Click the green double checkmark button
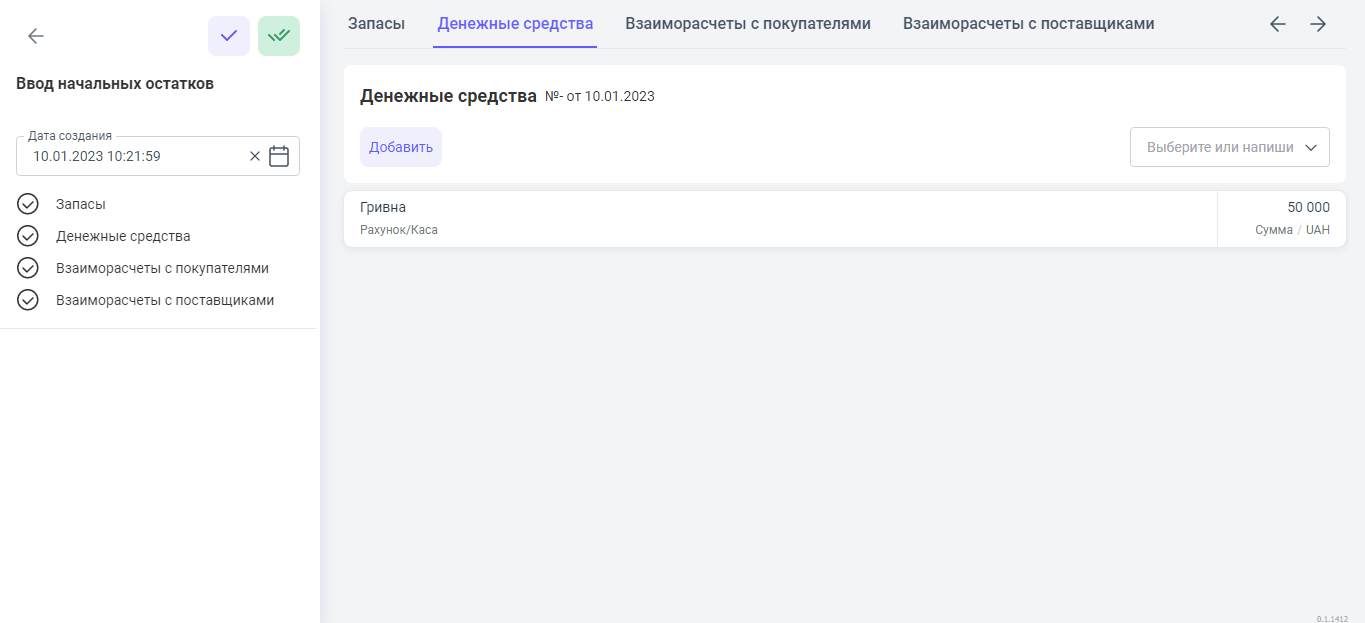Screen dimensions: 1365x623 tap(279, 36)
